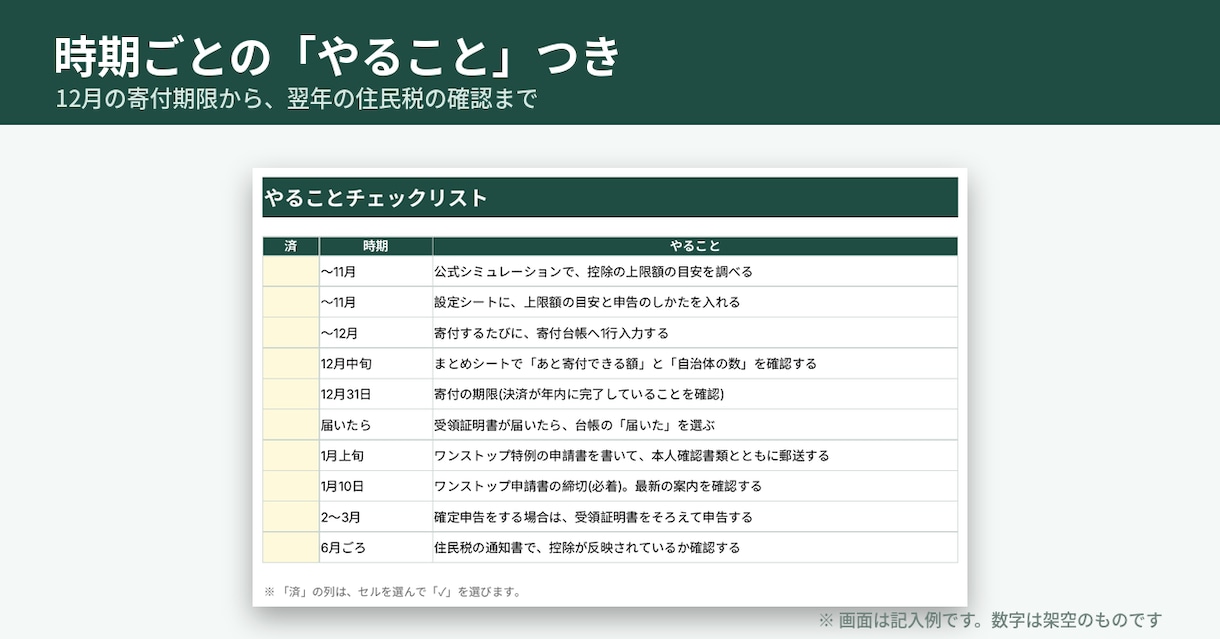
Task: Click the 受領証明書が届いたら task cell
Action: pyautogui.click(x=695, y=425)
